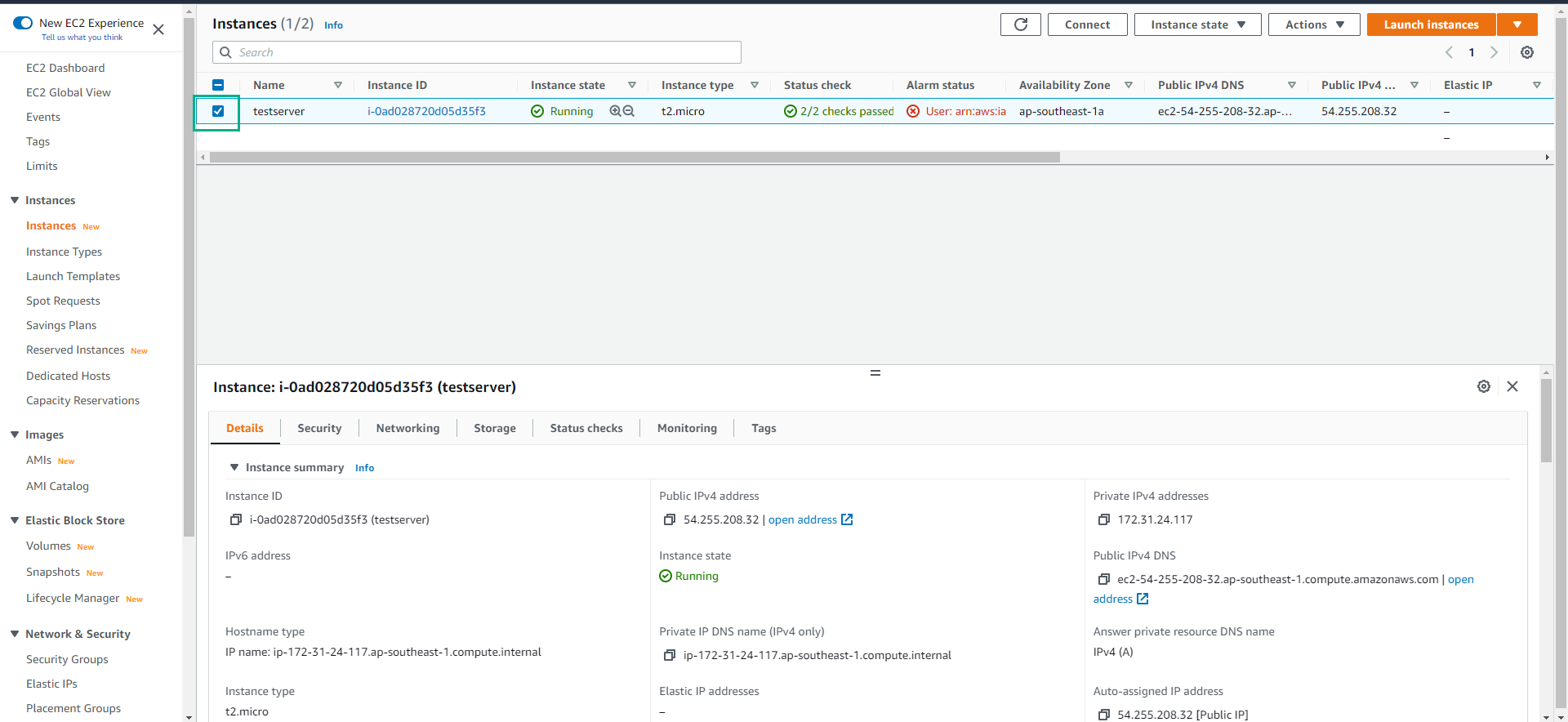
Task: Copy Private IPv4 address 172.31.24.117
Action: [1104, 519]
